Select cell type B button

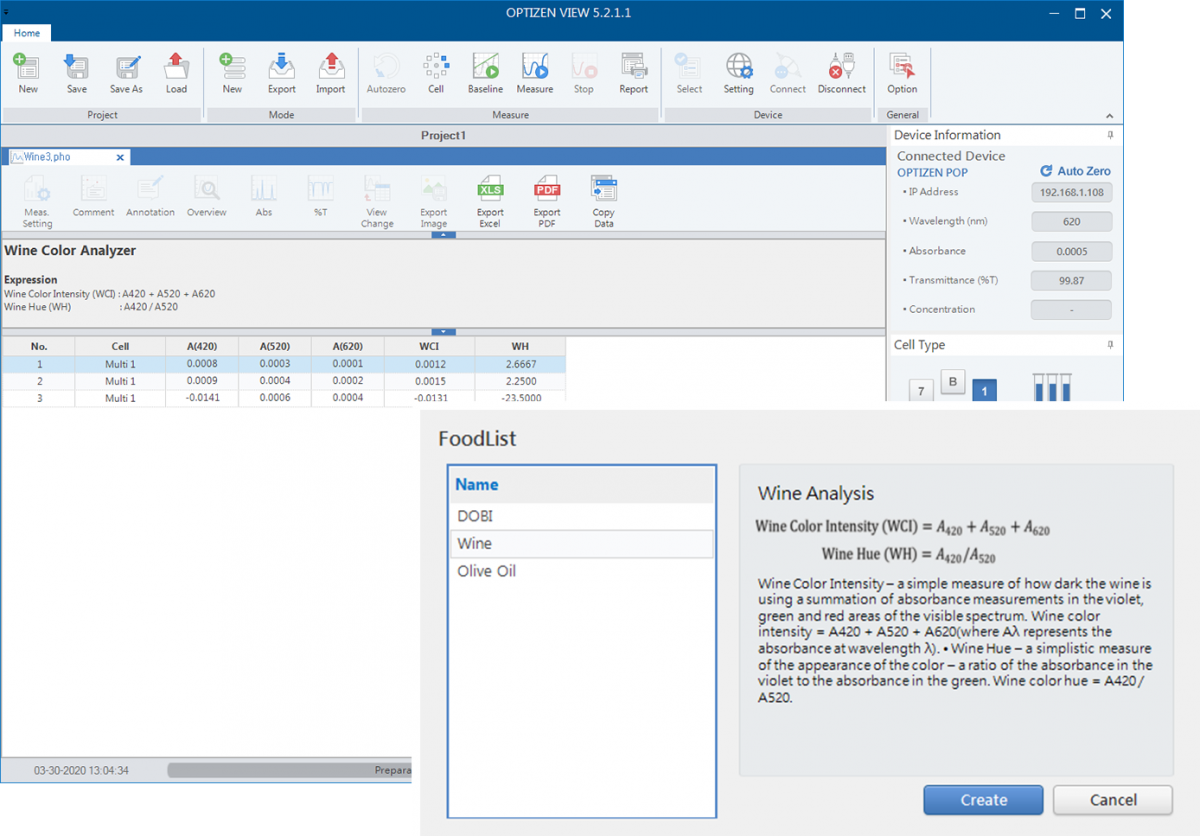click(953, 381)
